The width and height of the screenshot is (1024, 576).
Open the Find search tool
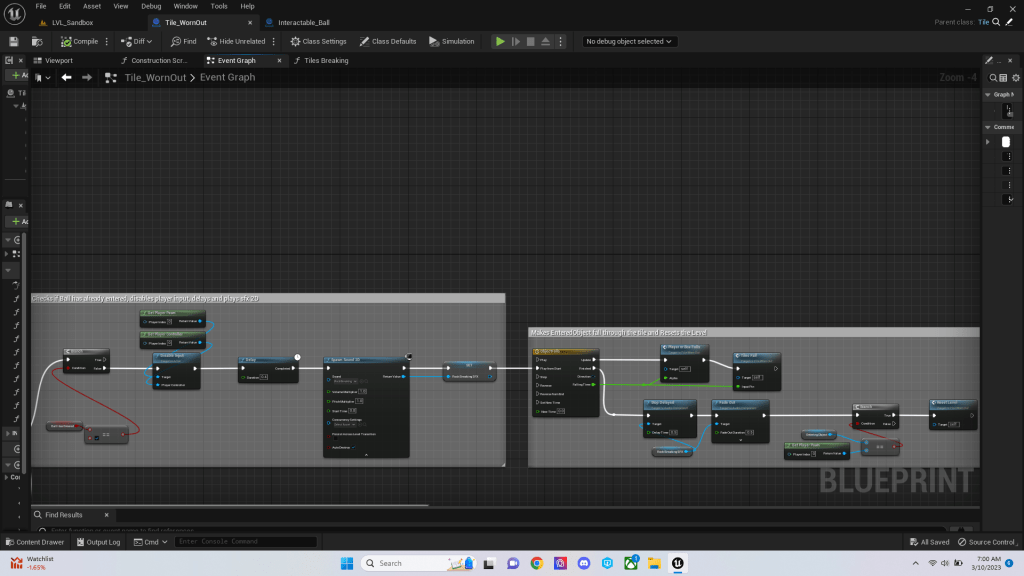point(183,41)
